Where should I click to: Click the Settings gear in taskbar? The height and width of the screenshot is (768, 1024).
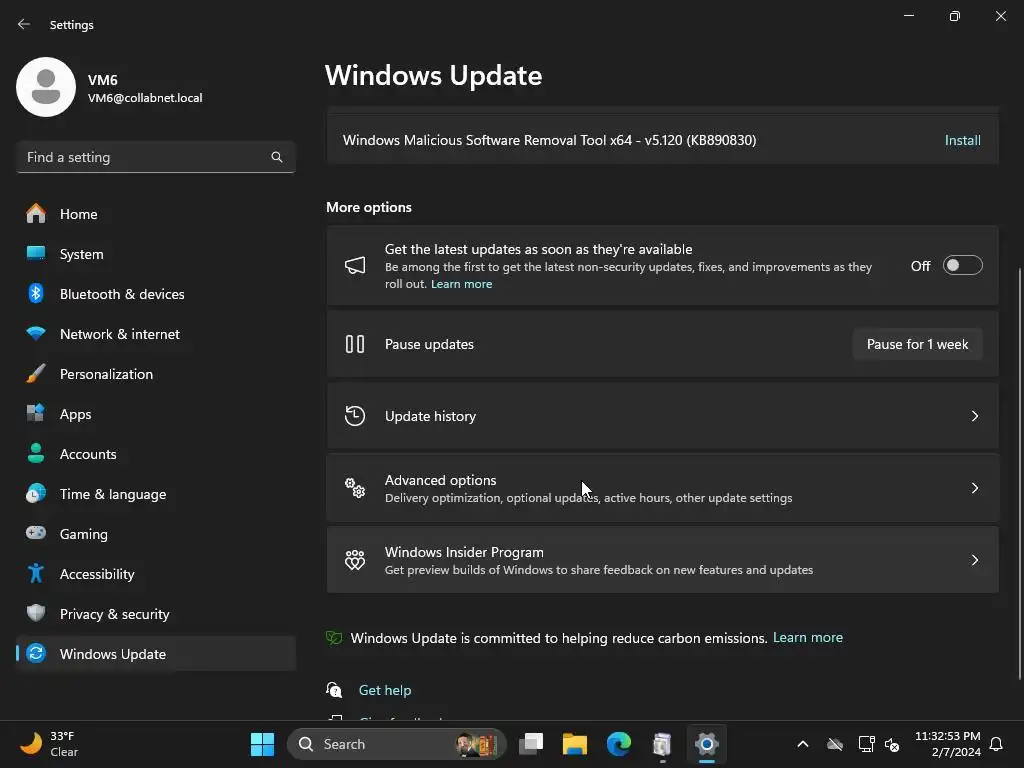[x=707, y=744]
